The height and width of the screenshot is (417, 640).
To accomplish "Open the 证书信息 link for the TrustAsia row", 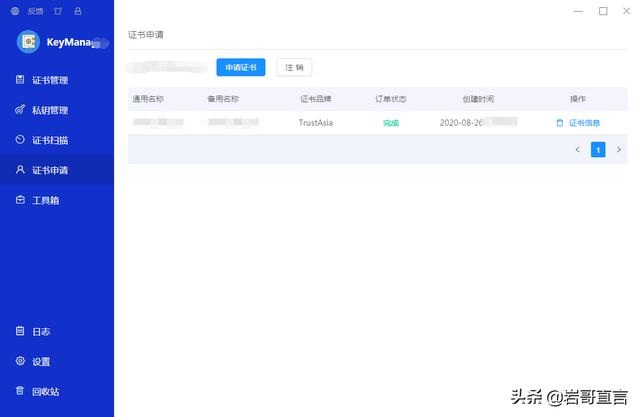I will coord(584,123).
